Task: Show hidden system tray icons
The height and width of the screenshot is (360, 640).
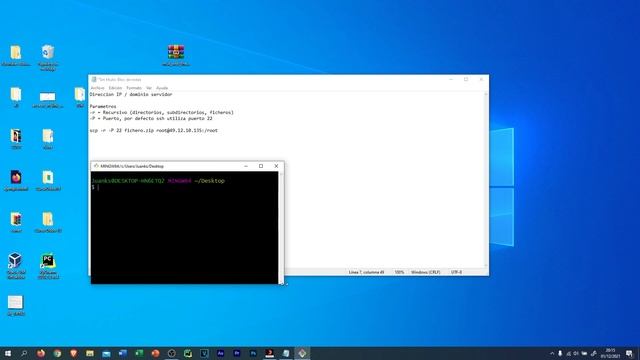Action: pyautogui.click(x=552, y=353)
